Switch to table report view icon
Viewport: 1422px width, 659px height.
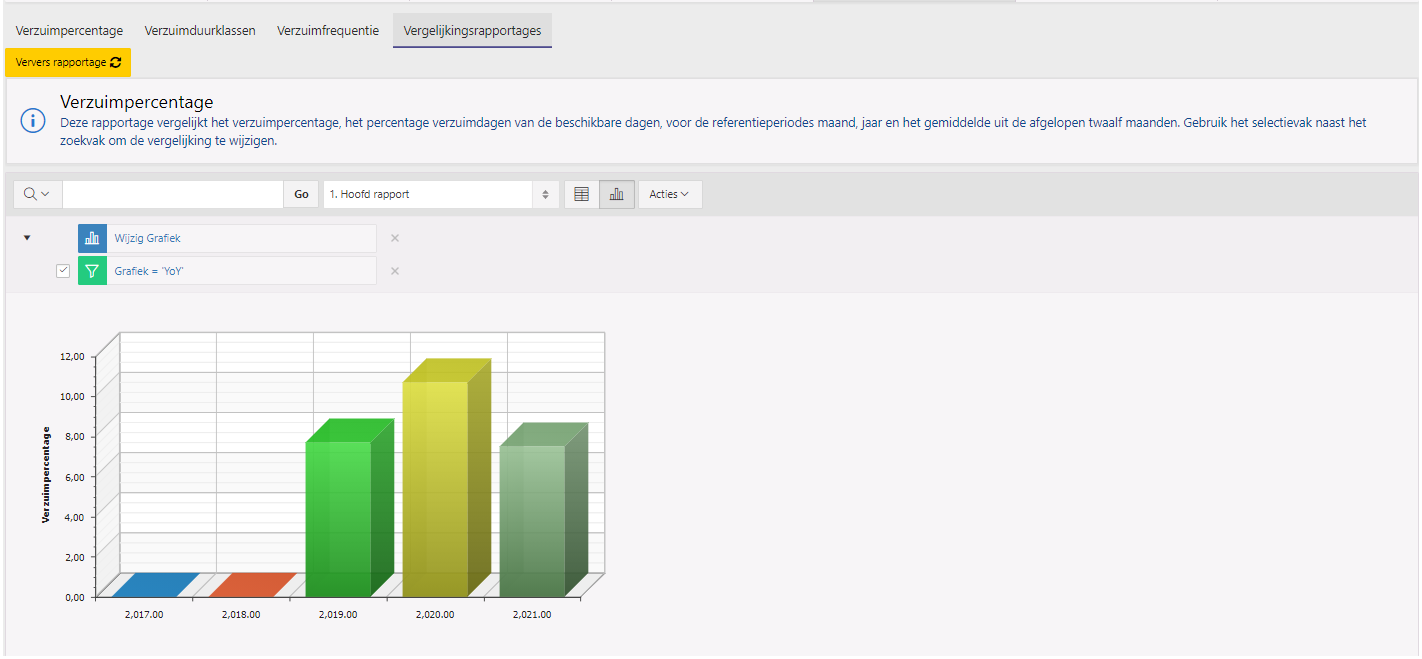tap(581, 194)
